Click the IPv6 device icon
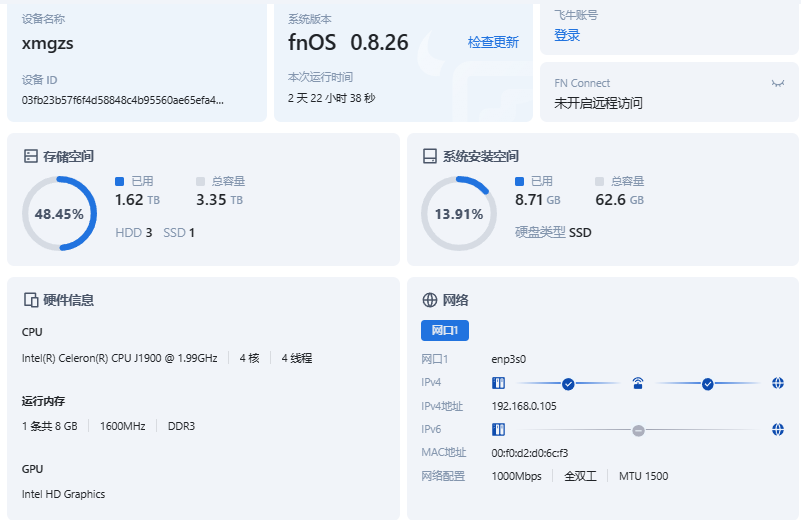 coord(498,430)
